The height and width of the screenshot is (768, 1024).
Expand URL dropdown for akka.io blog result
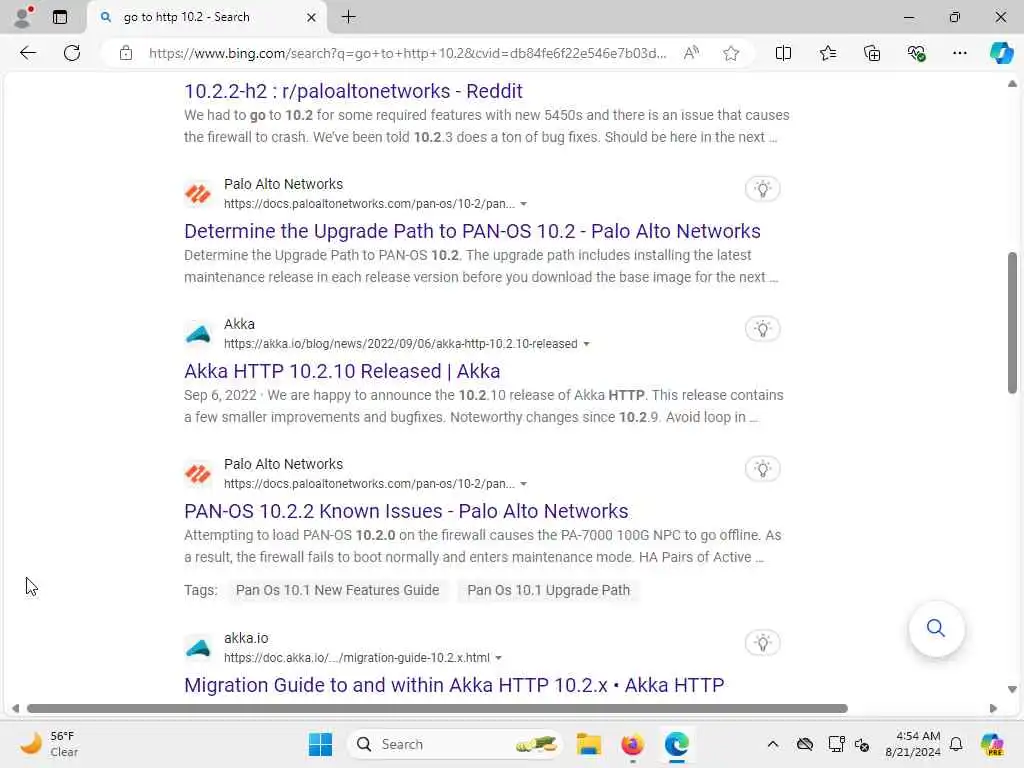(586, 344)
